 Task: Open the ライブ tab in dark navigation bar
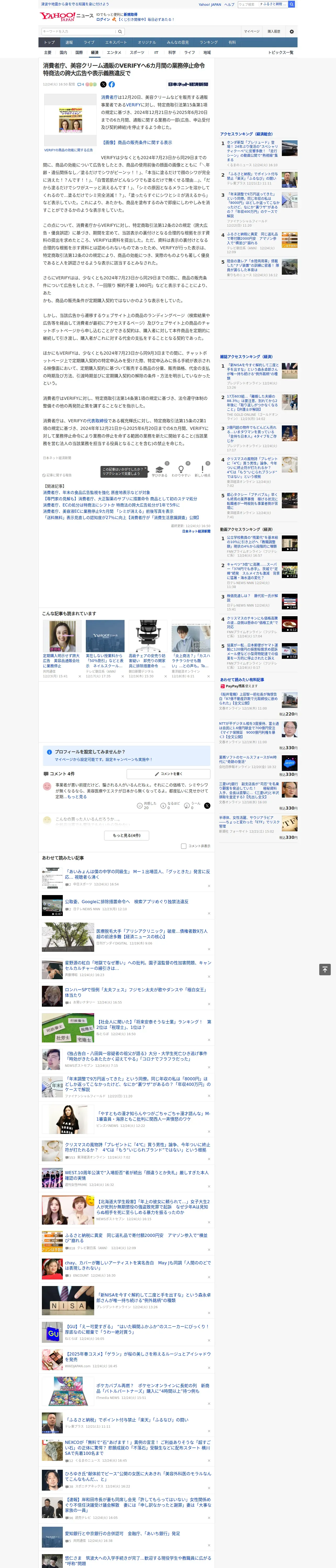pos(89,43)
